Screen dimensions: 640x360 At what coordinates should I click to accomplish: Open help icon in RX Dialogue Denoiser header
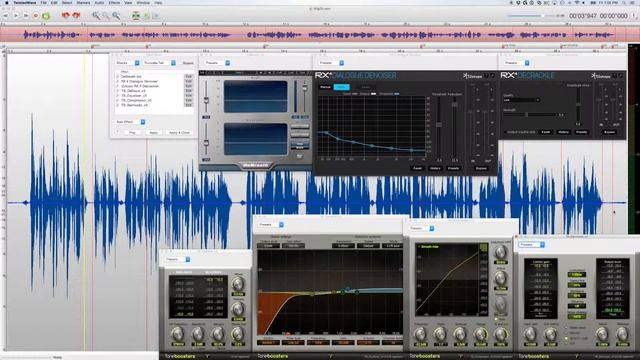tap(487, 76)
